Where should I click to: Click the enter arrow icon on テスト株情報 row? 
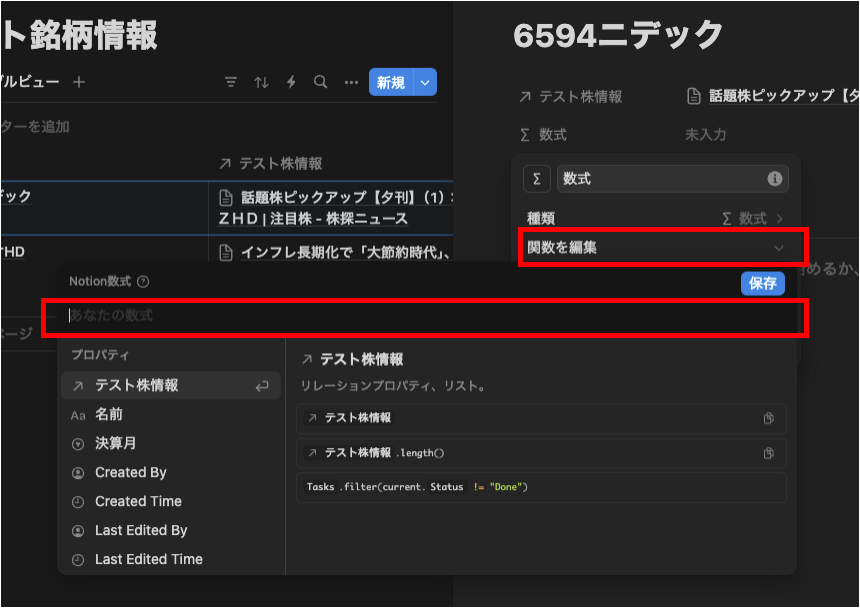[x=262, y=387]
